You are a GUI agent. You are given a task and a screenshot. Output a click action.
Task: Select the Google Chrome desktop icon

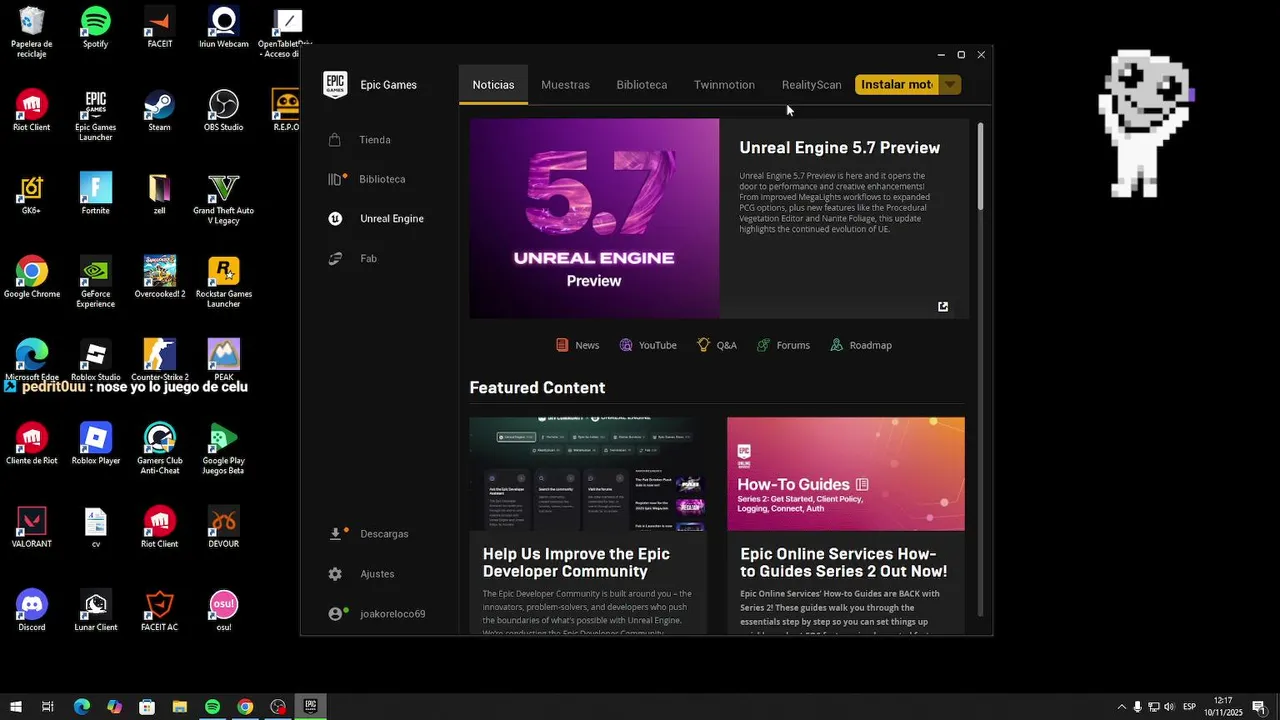tap(31, 277)
